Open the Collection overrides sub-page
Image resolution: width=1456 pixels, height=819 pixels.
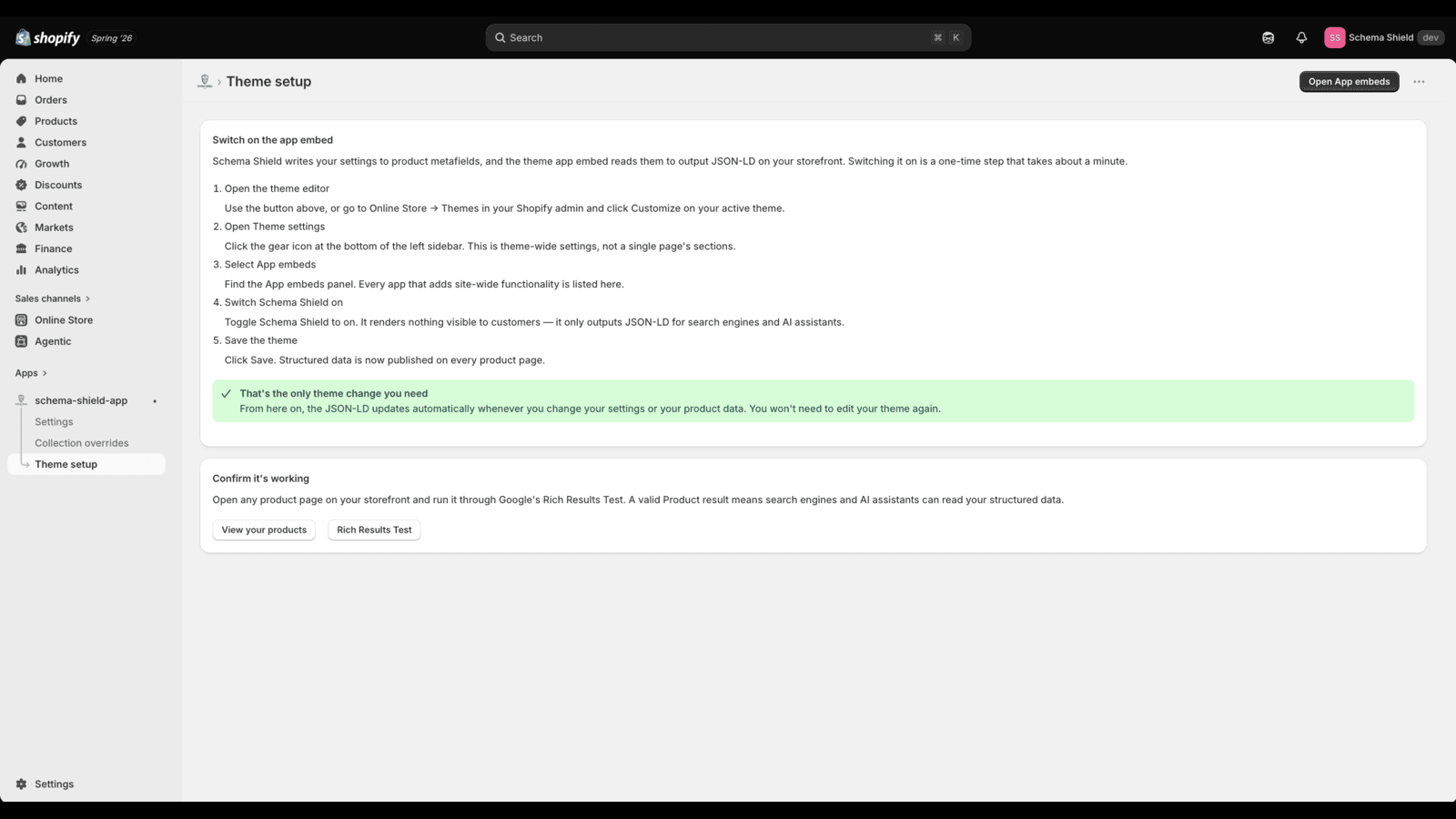tap(82, 443)
